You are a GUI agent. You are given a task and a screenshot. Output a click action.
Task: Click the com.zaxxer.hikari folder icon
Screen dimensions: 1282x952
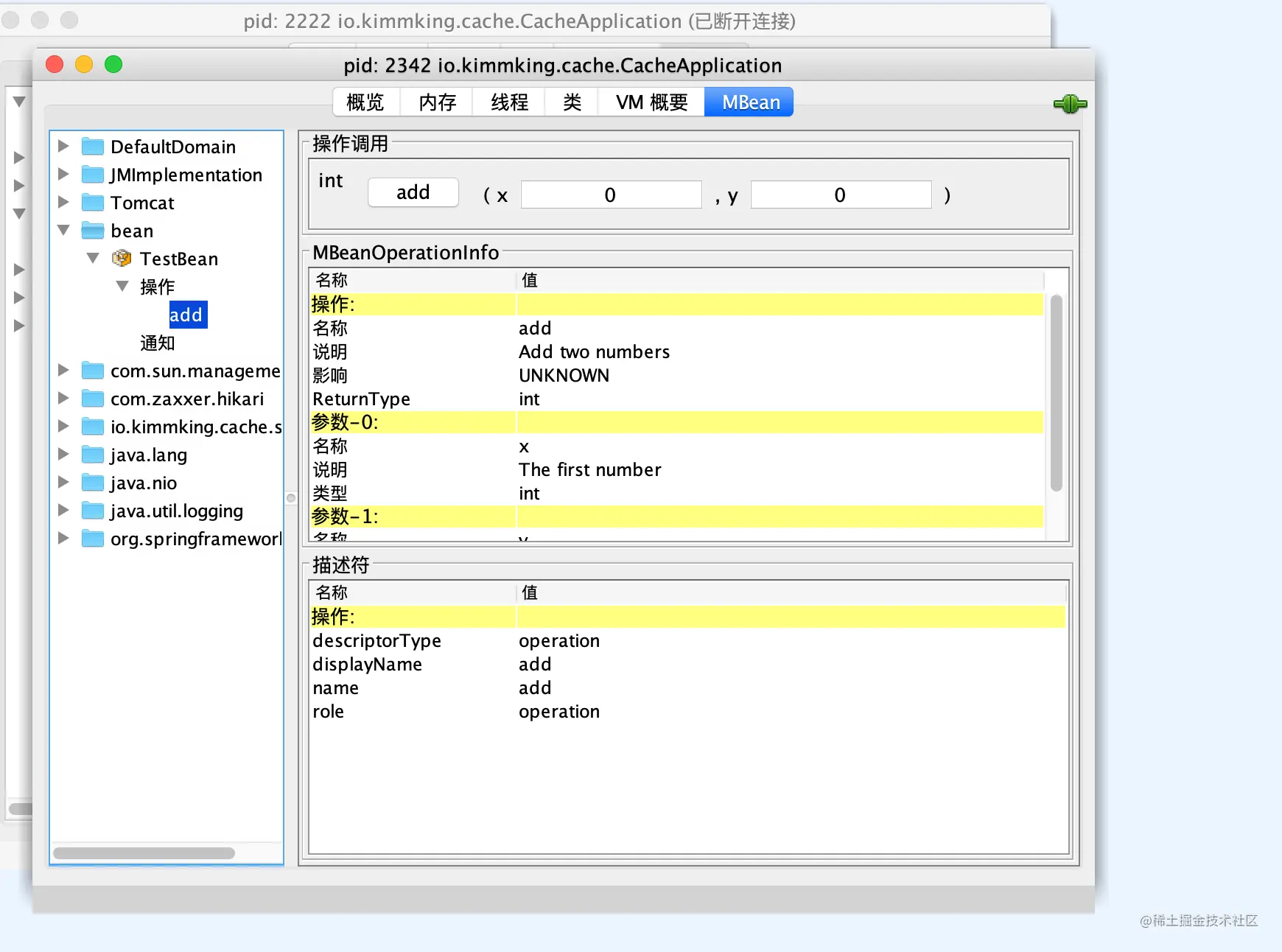pyautogui.click(x=92, y=399)
